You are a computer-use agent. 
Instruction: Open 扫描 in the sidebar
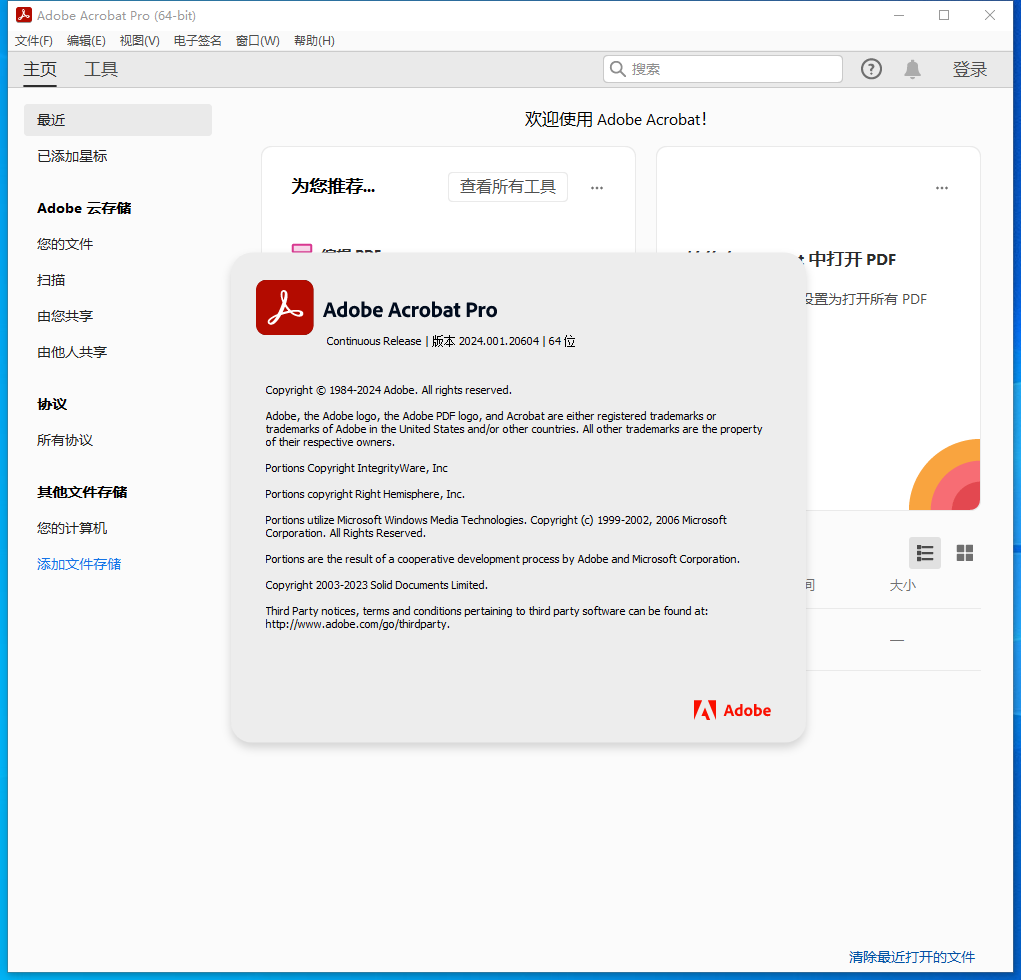51,280
